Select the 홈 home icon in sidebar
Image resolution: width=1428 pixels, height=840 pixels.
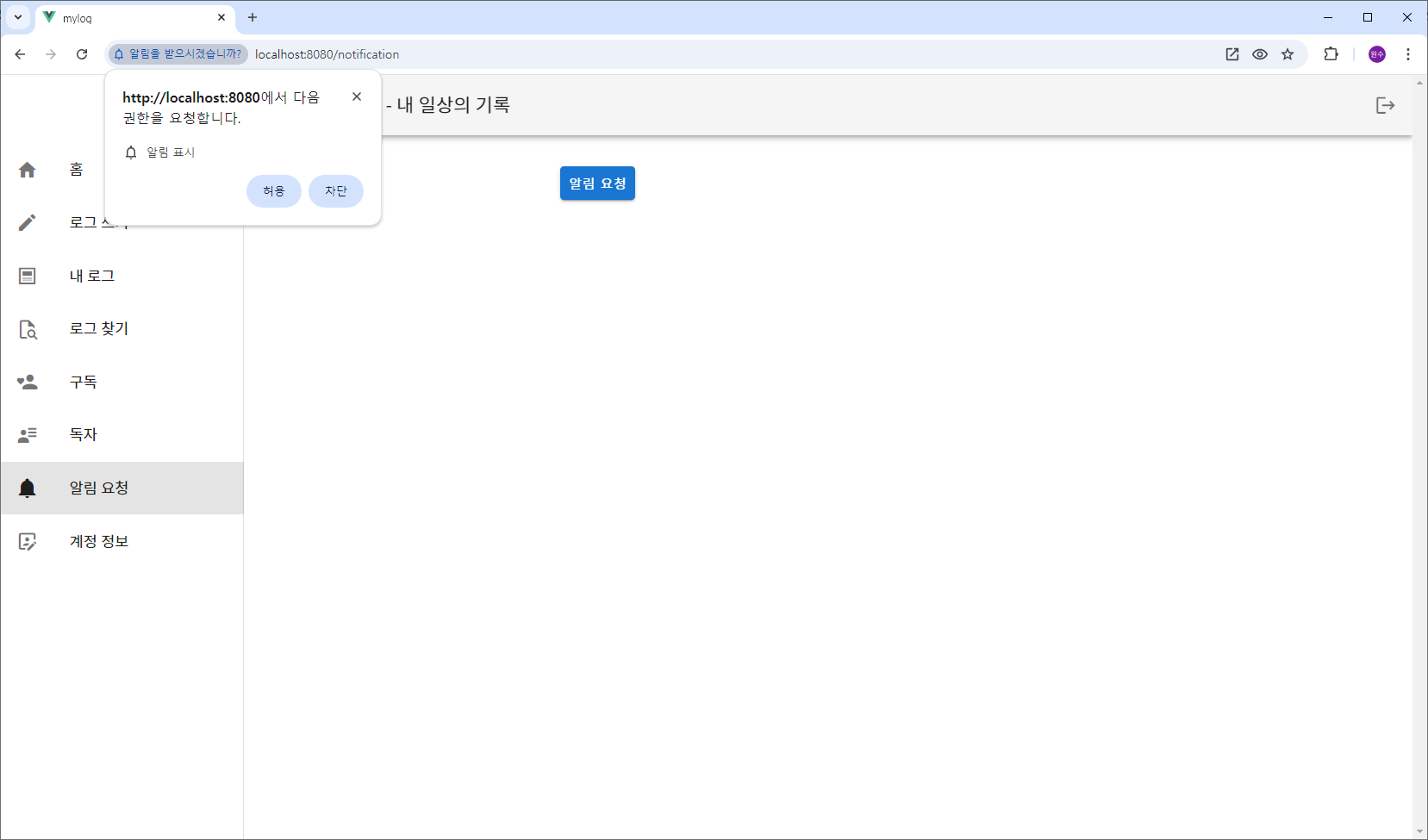pyautogui.click(x=27, y=170)
